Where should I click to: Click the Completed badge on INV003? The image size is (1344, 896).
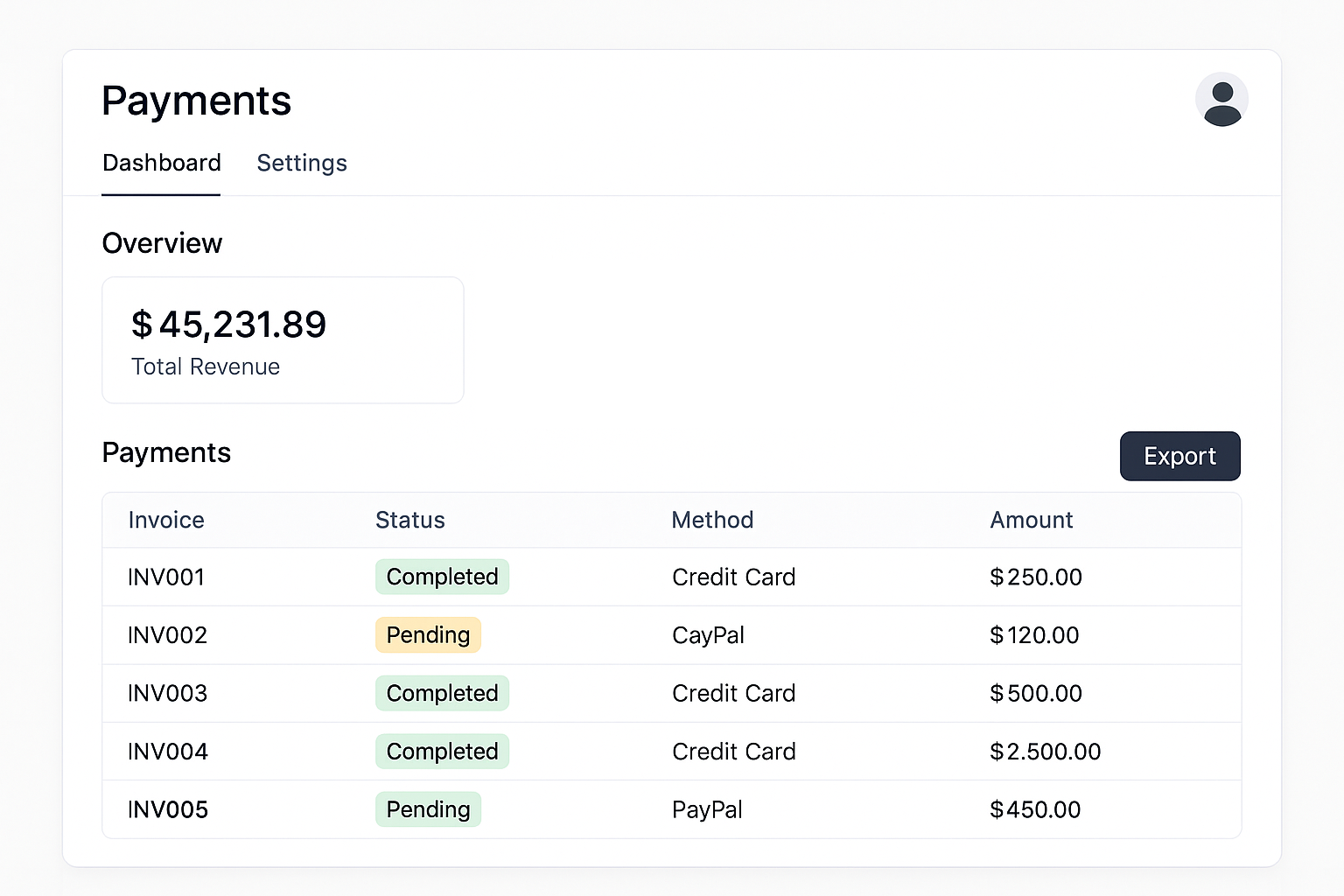(442, 693)
